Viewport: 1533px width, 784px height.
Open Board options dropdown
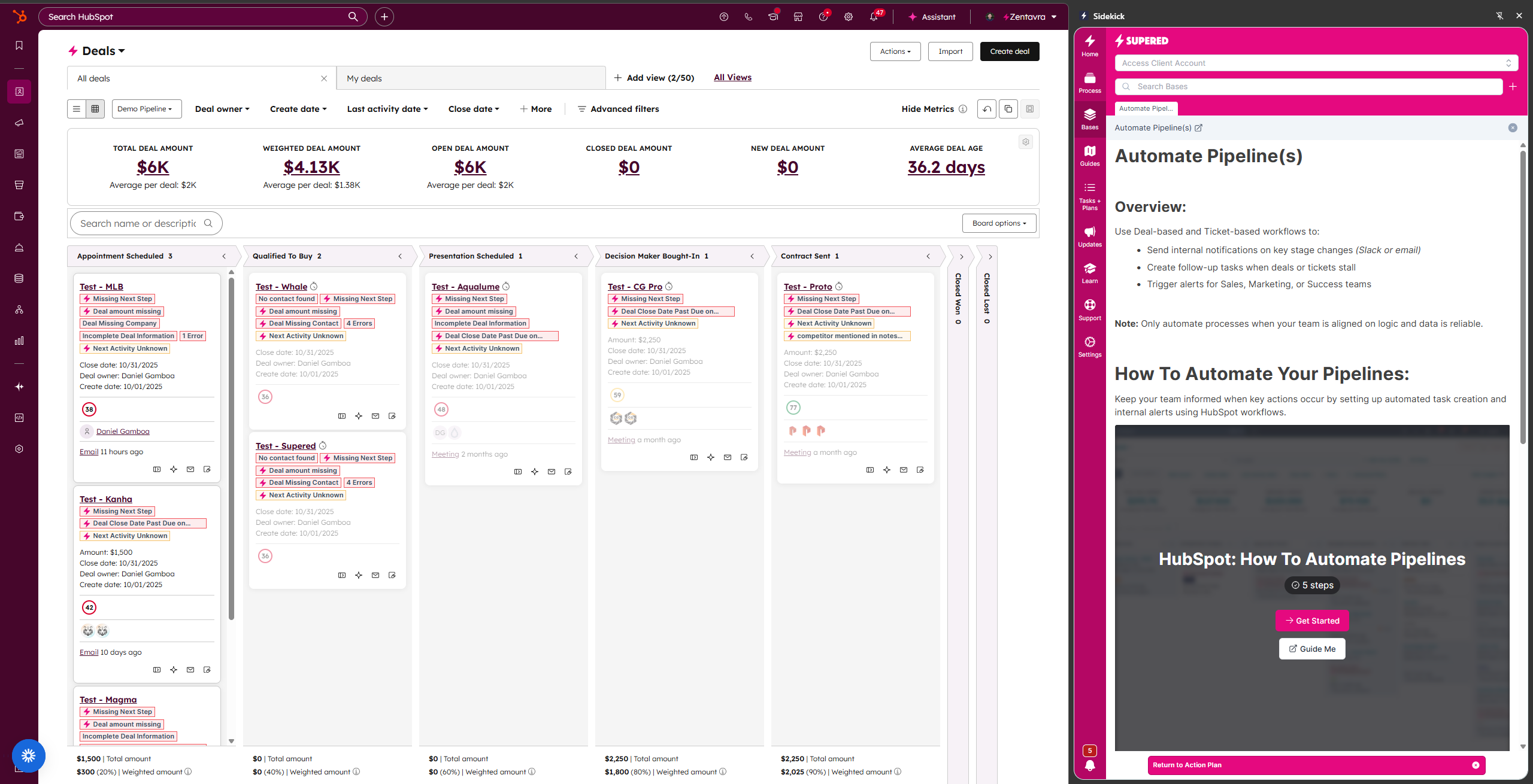point(999,223)
